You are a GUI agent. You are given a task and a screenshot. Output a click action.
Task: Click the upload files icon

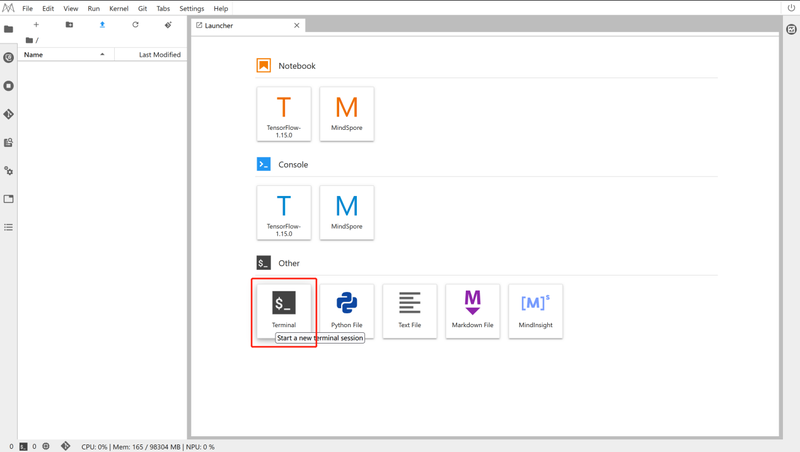pyautogui.click(x=102, y=24)
